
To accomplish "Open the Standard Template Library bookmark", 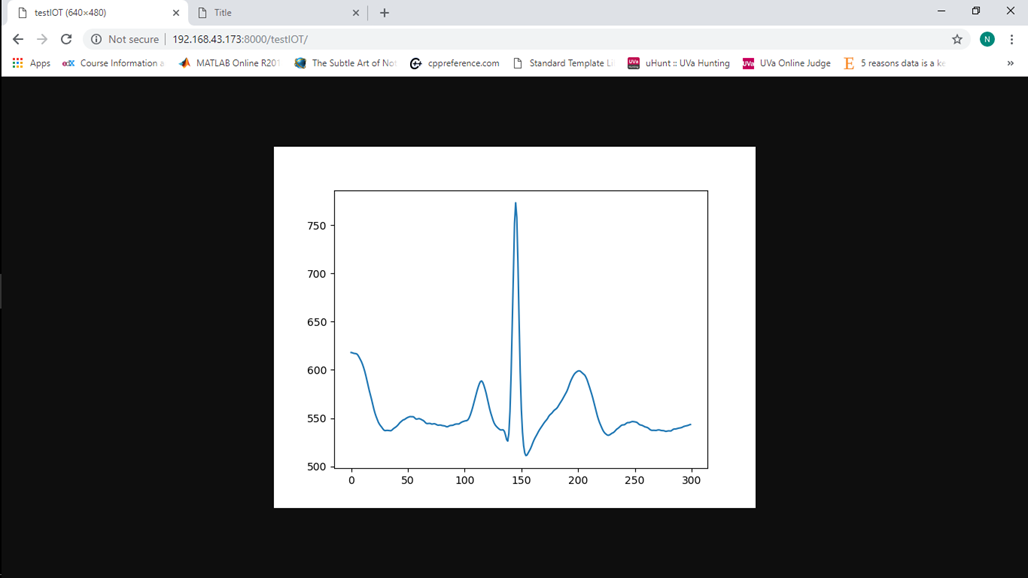I will click(x=563, y=63).
